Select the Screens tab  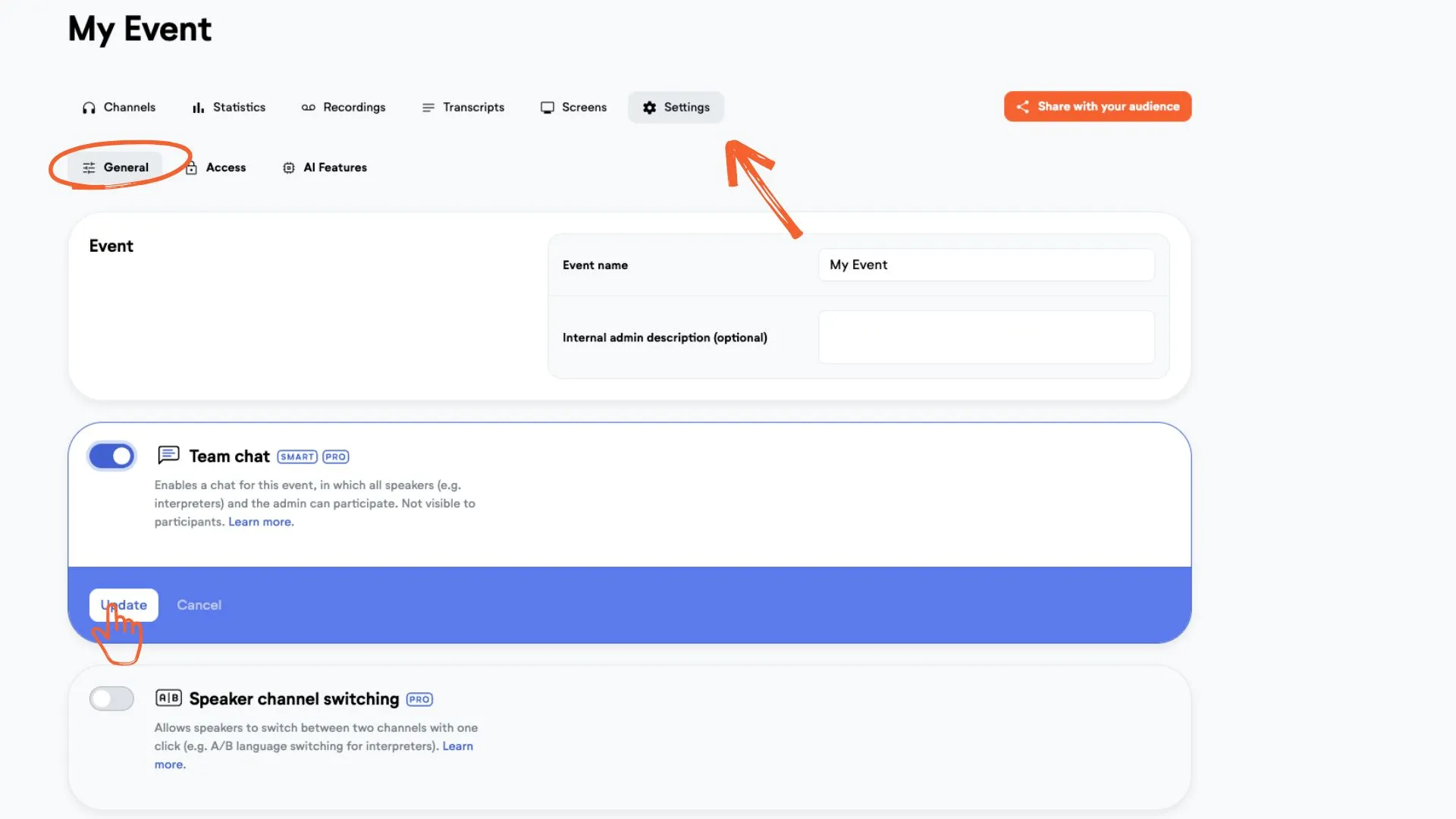coord(573,108)
